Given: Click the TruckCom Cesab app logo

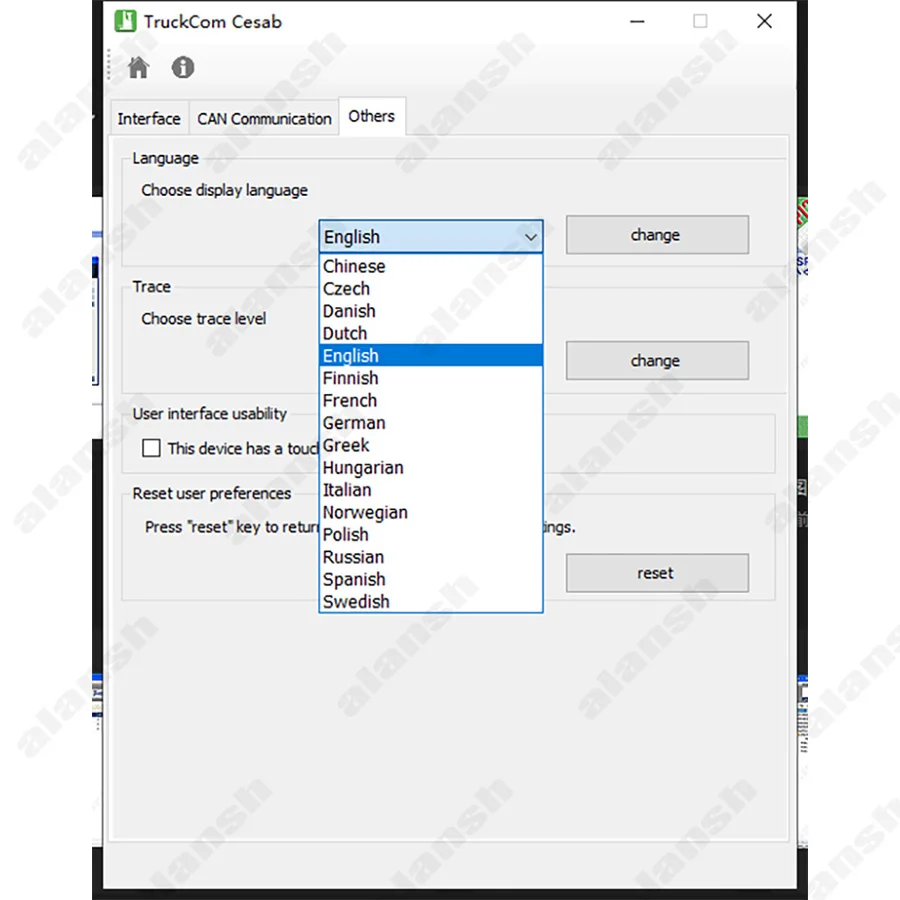Looking at the screenshot, I should coord(125,21).
